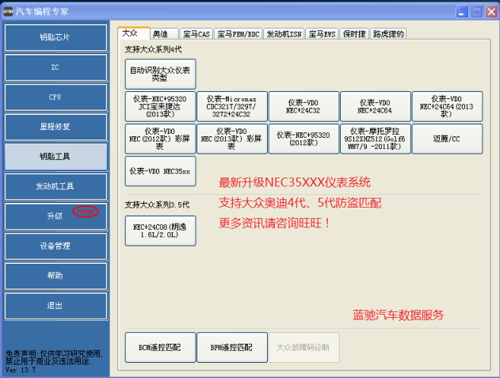500x378 pixels.
Task: Open the 路虎捷豹 tab
Action: (388, 34)
